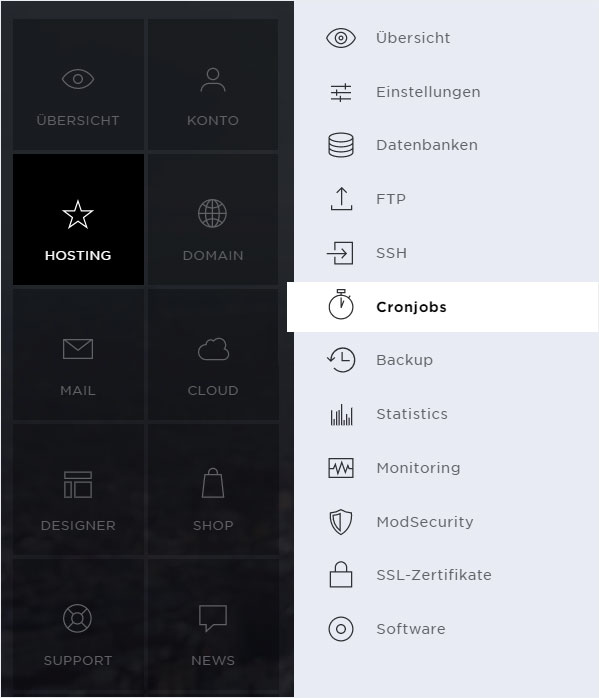
Task: Select the Domain globe tile
Action: click(x=213, y=219)
